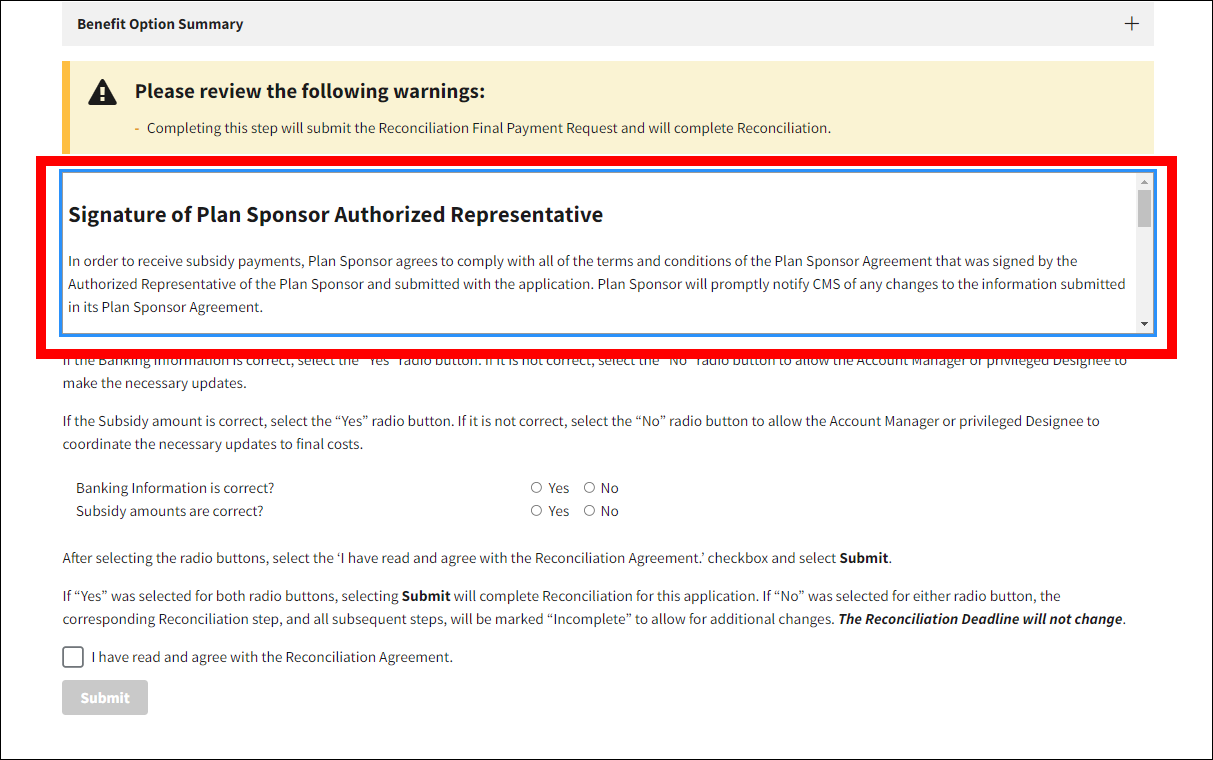
Task: Select Yes for Banking Information is correct
Action: click(x=537, y=488)
